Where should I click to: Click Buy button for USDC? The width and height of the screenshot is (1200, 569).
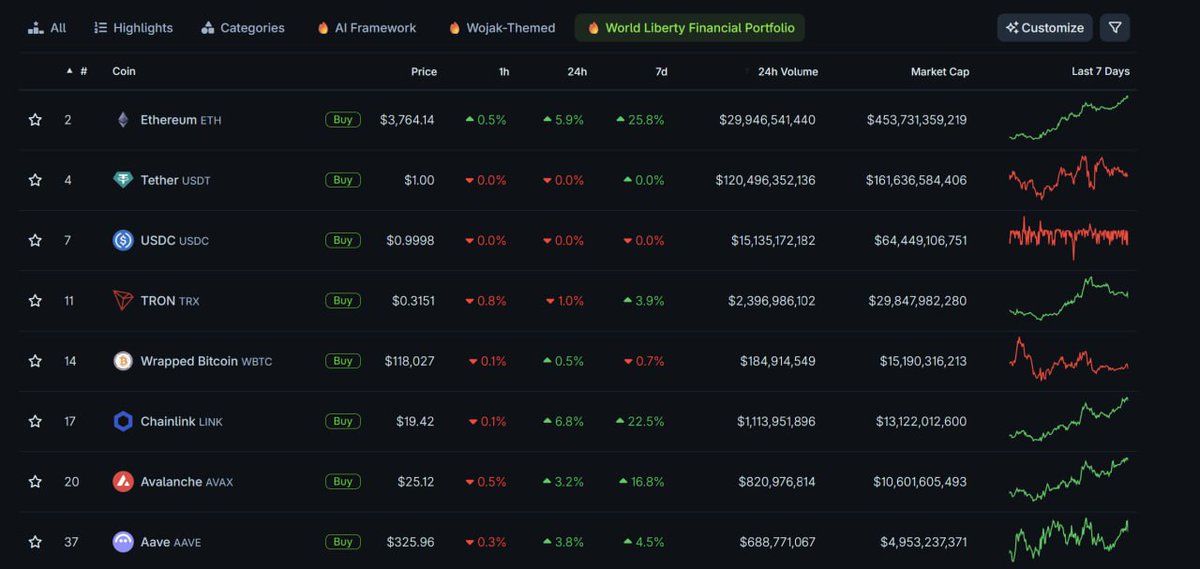pos(343,240)
